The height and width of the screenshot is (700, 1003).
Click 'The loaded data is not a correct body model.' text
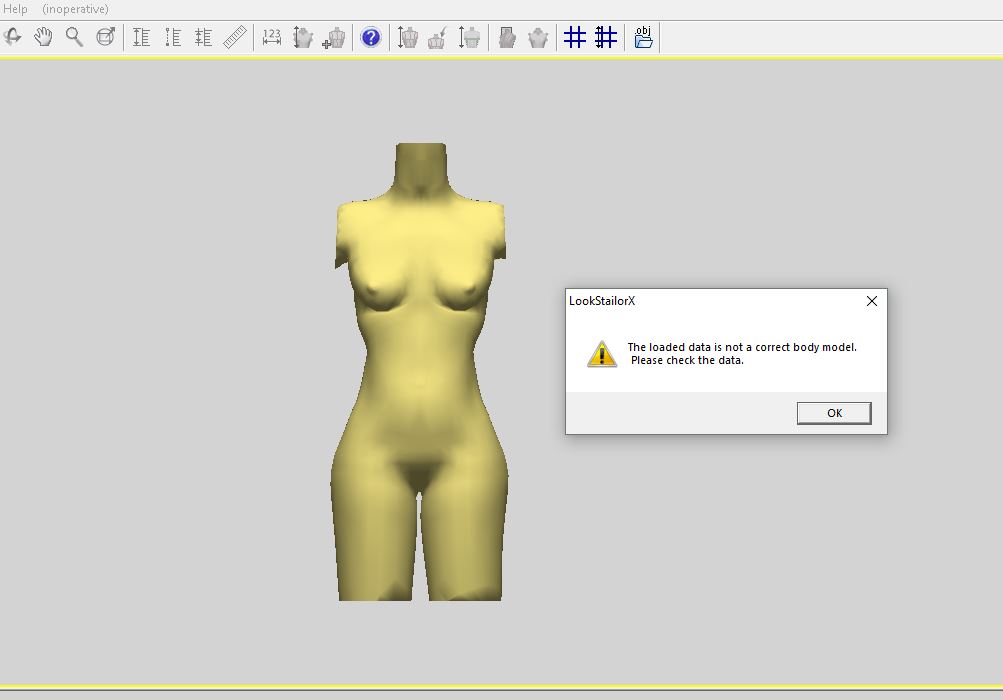(742, 347)
